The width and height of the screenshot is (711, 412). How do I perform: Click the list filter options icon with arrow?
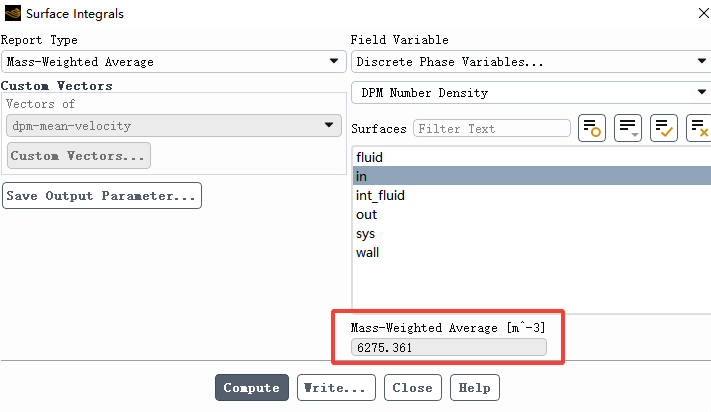click(628, 128)
